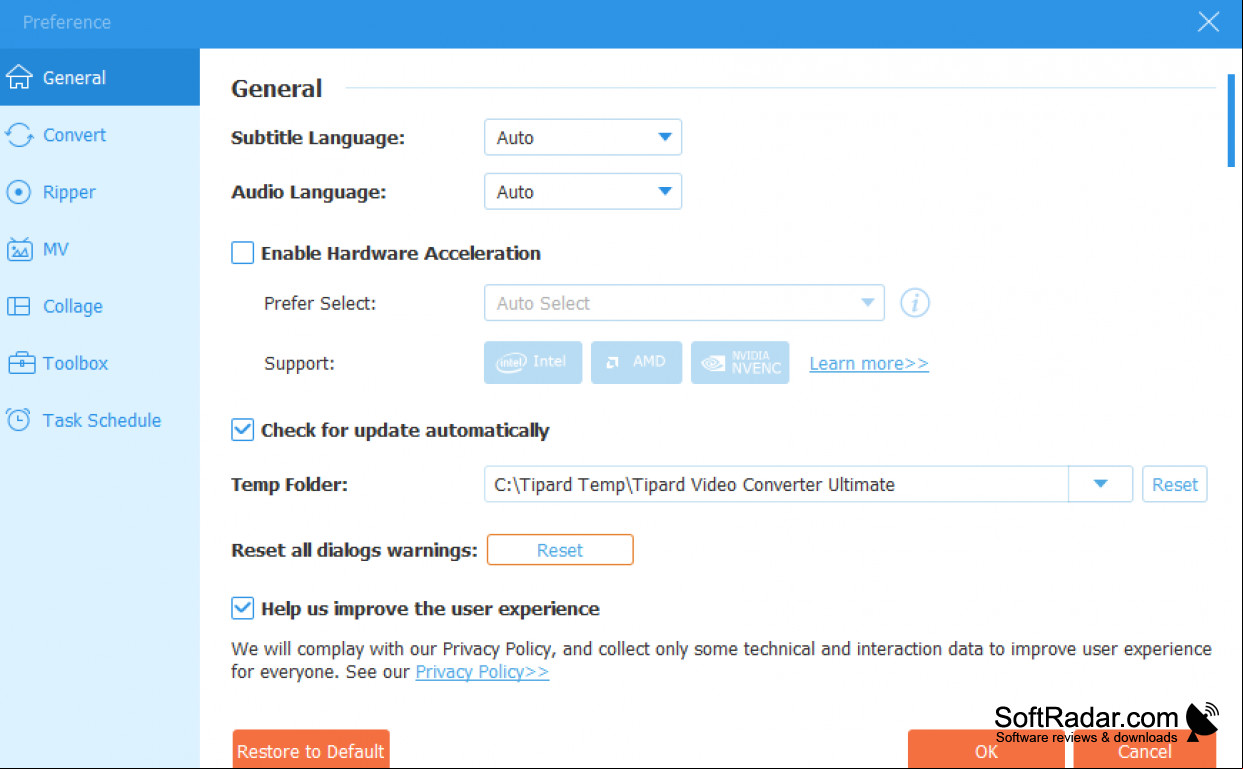Show the Toolbox preferences tab
The width and height of the screenshot is (1243, 769).
click(x=100, y=363)
